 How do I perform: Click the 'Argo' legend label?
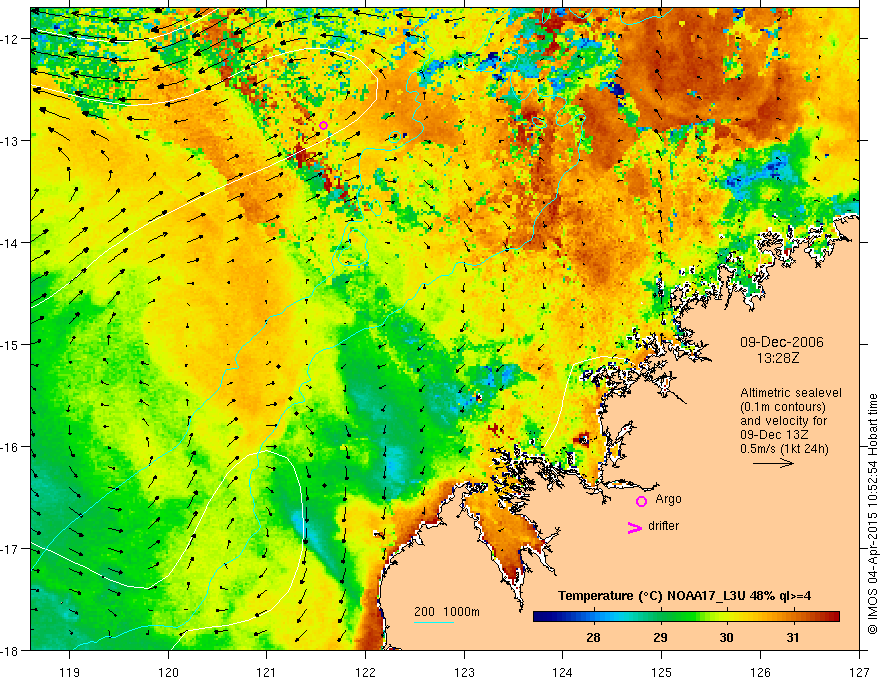pos(668,499)
